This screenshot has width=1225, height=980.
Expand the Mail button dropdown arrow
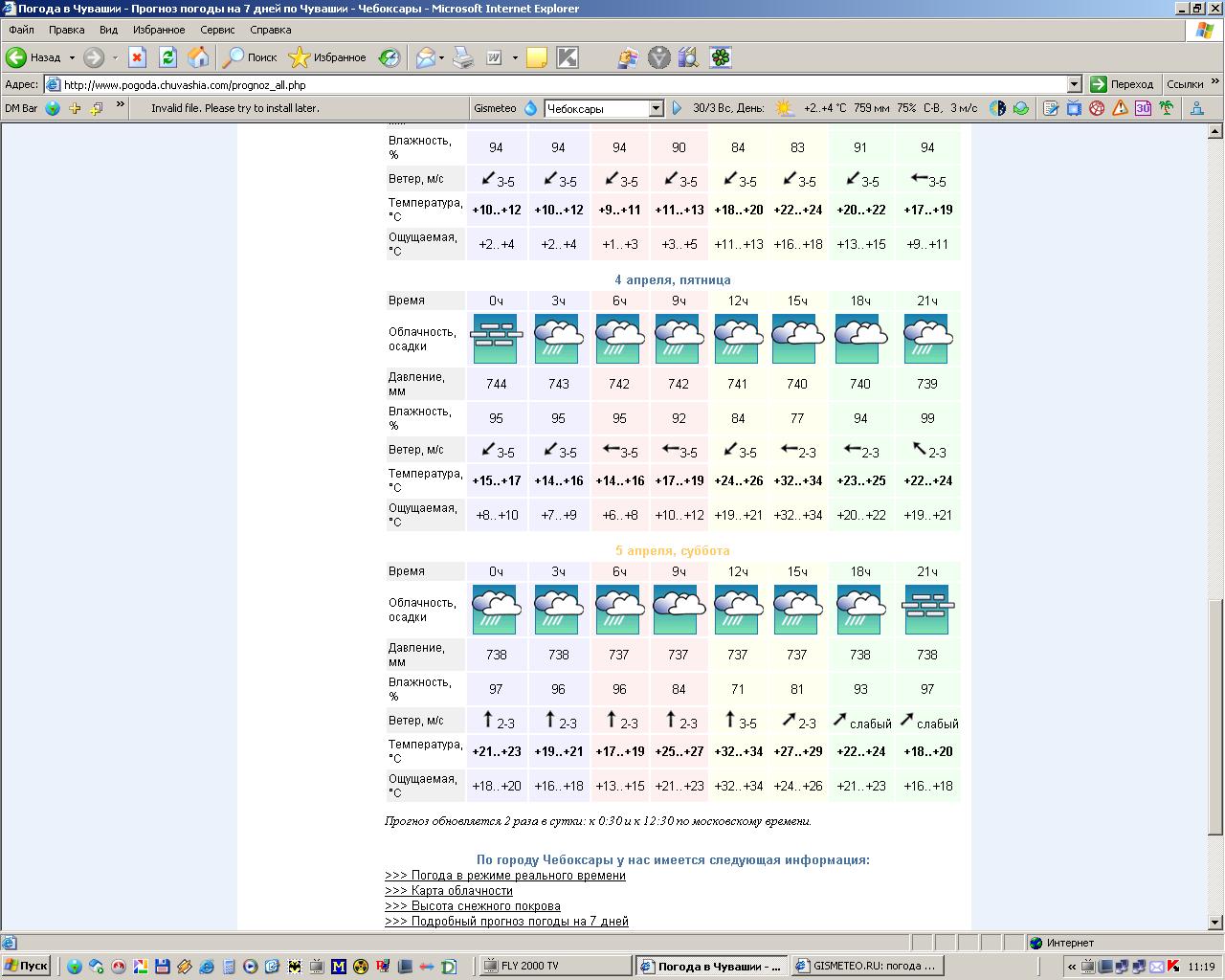click(x=441, y=57)
